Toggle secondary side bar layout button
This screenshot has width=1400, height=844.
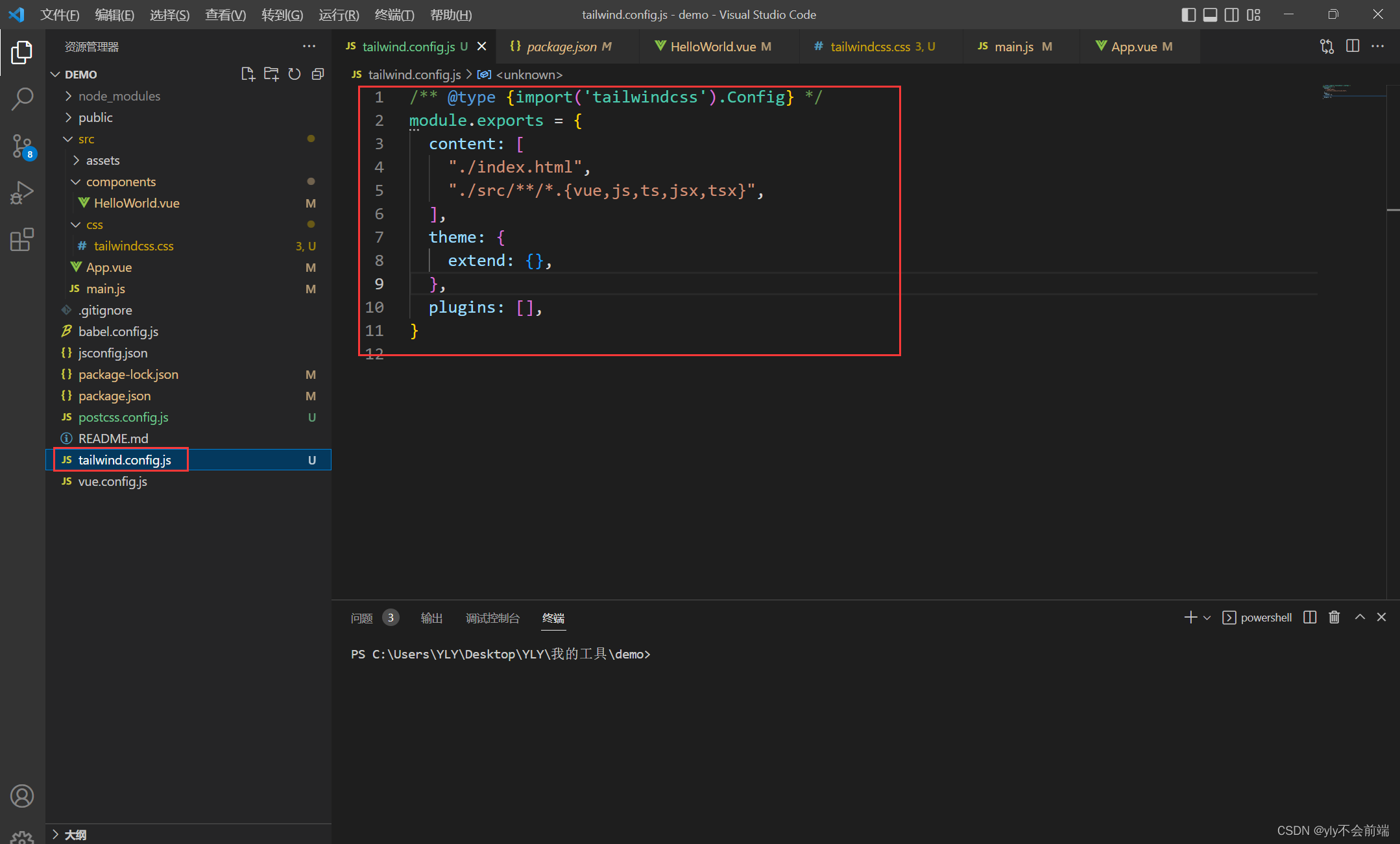[x=1231, y=14]
